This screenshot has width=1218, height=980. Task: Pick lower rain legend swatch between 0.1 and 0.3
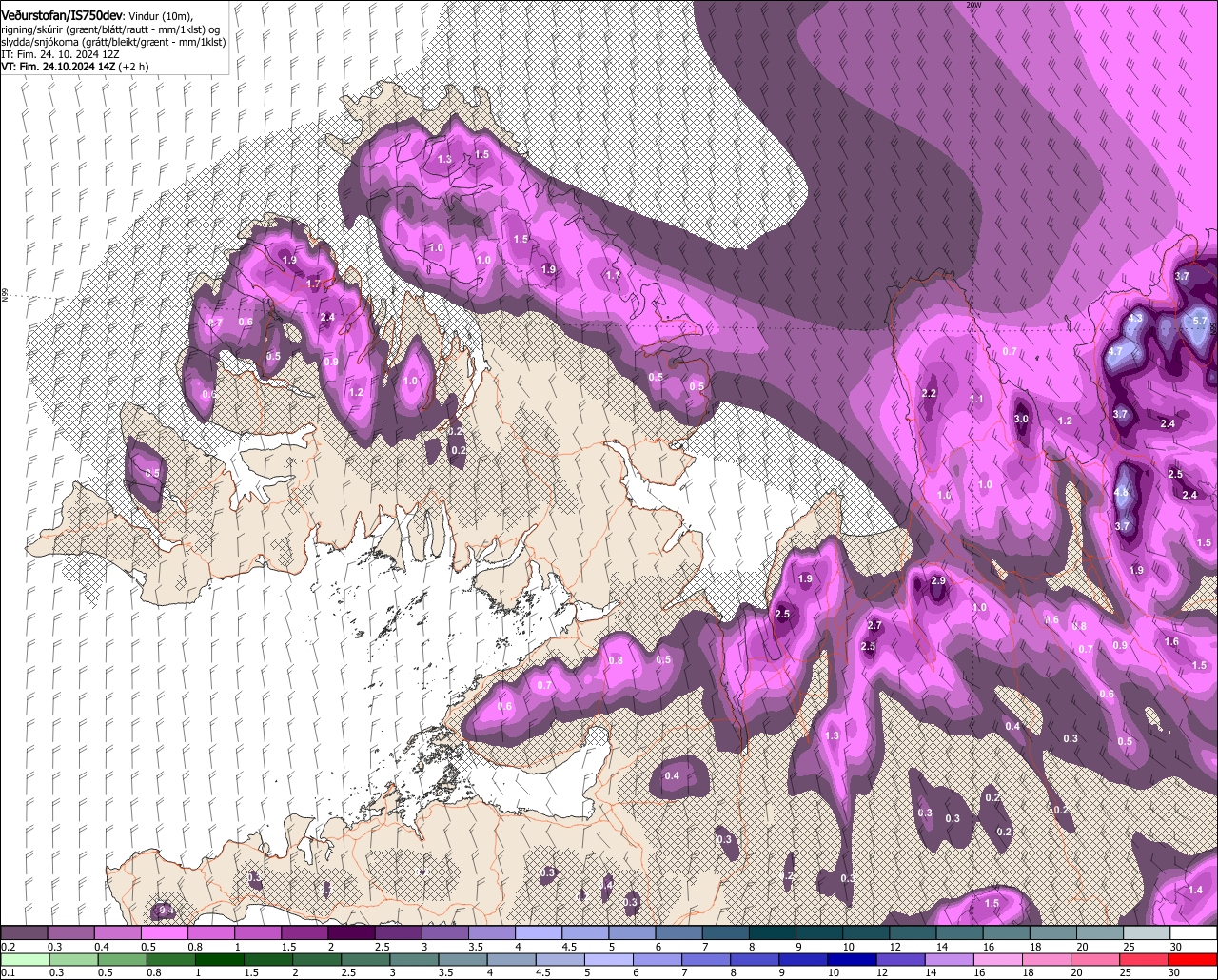click(x=24, y=959)
